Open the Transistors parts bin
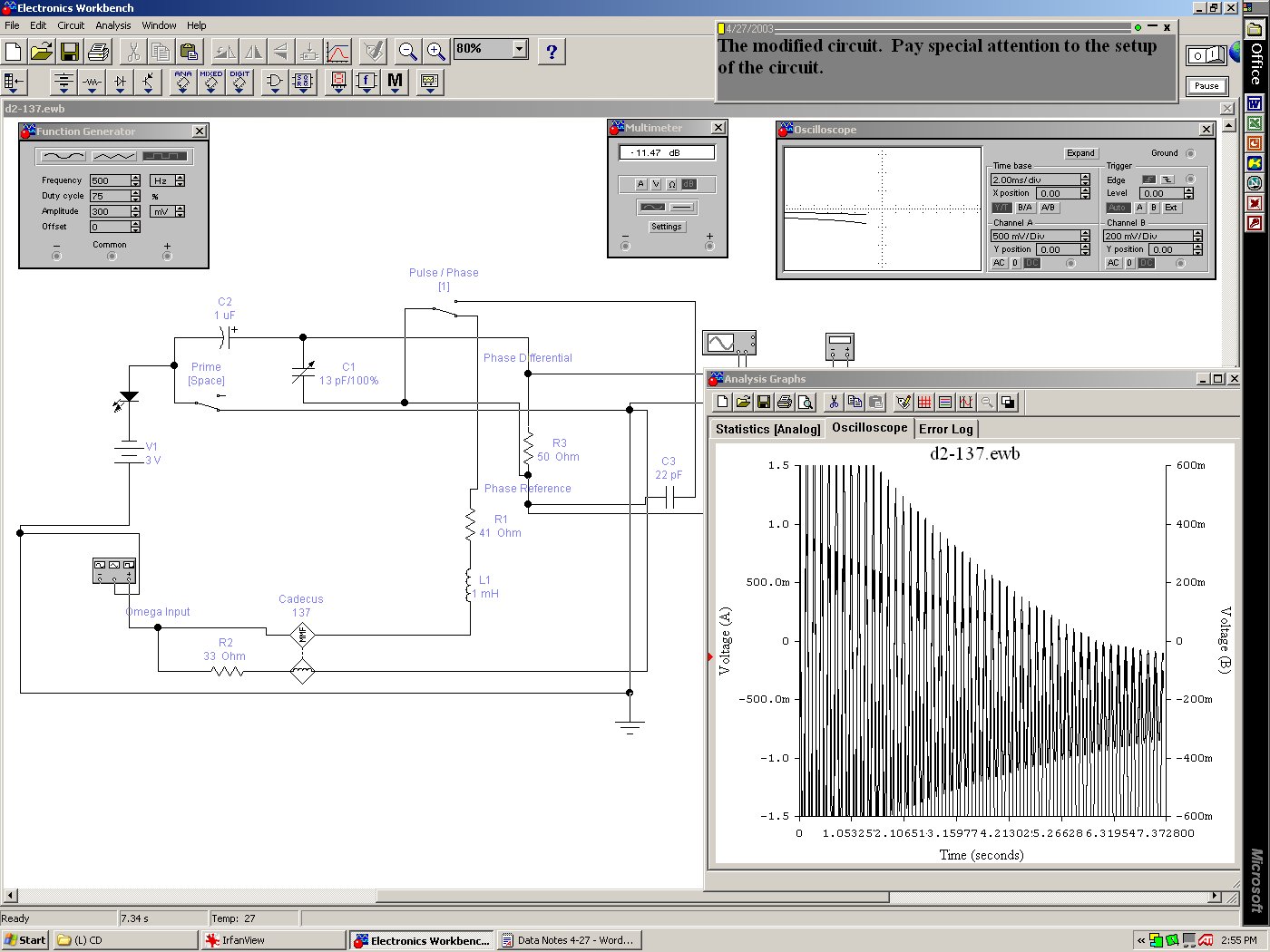The image size is (1270, 952). (148, 83)
